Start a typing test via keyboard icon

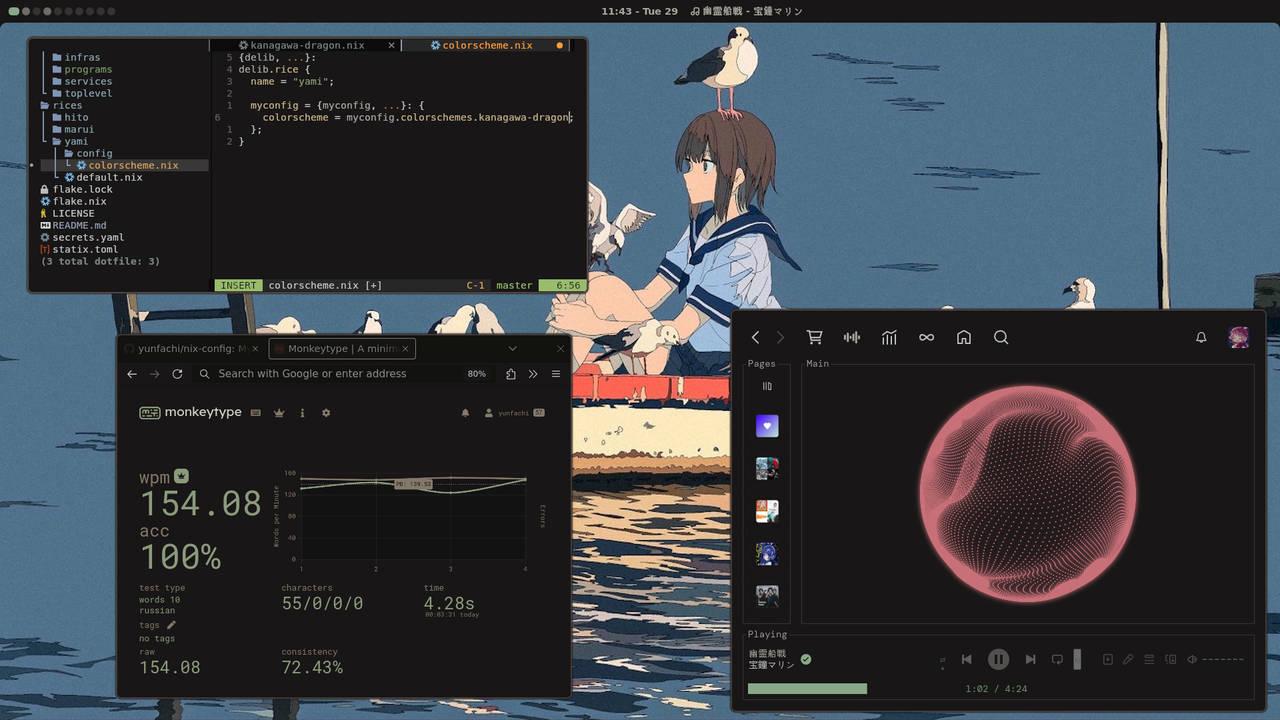pos(256,412)
